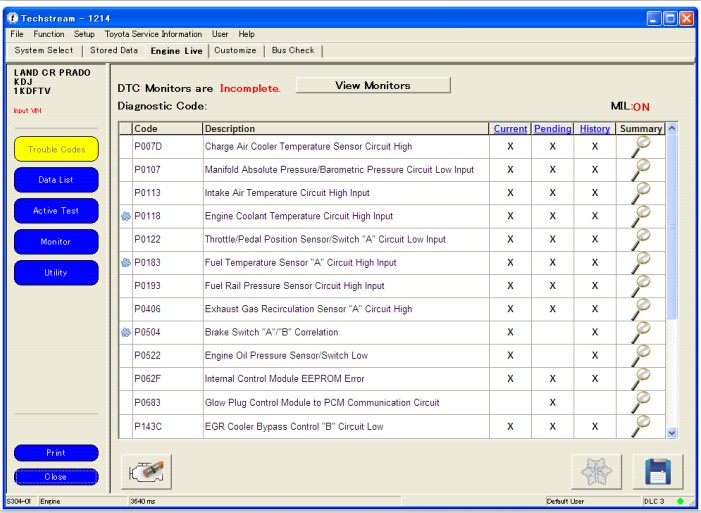Click the large snowflake freeze frame button
This screenshot has width=701, height=513.
(x=596, y=472)
